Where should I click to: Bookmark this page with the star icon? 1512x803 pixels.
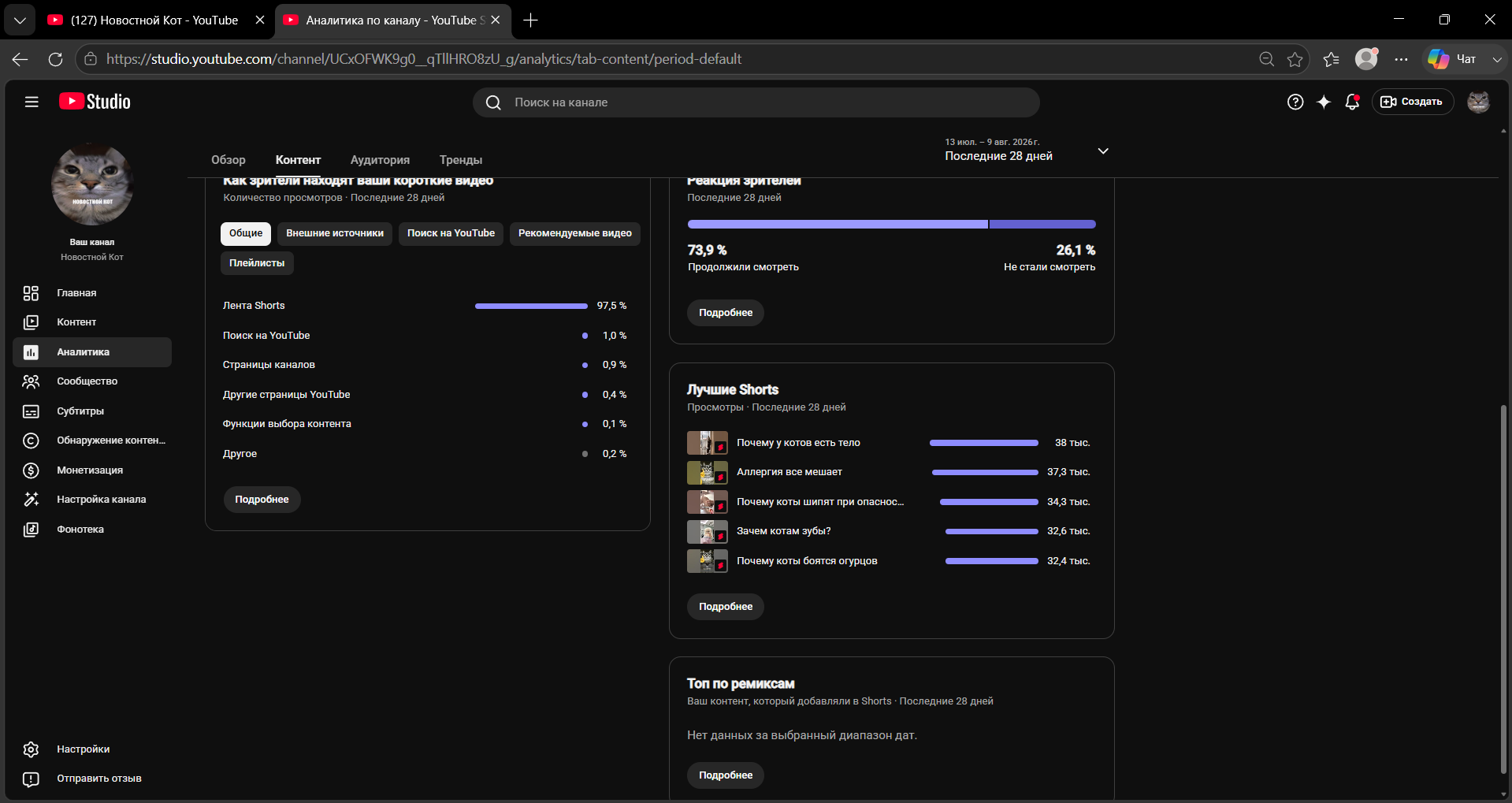[1295, 59]
